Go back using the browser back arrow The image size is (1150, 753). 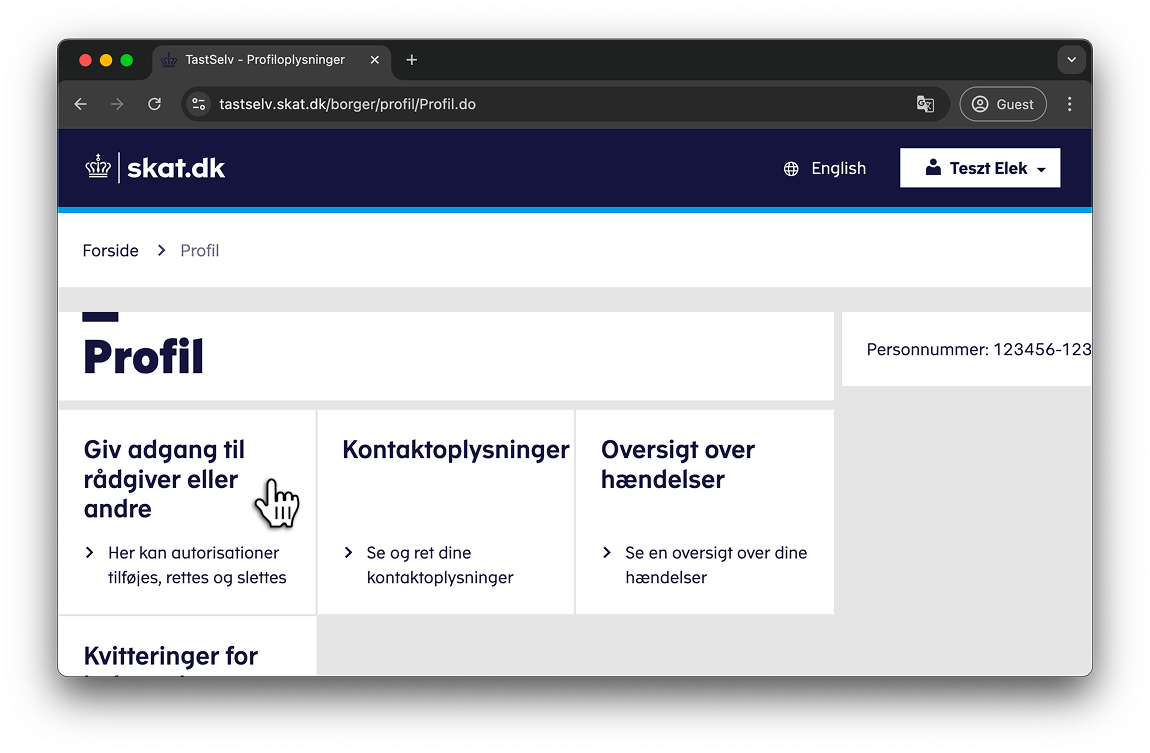81,104
